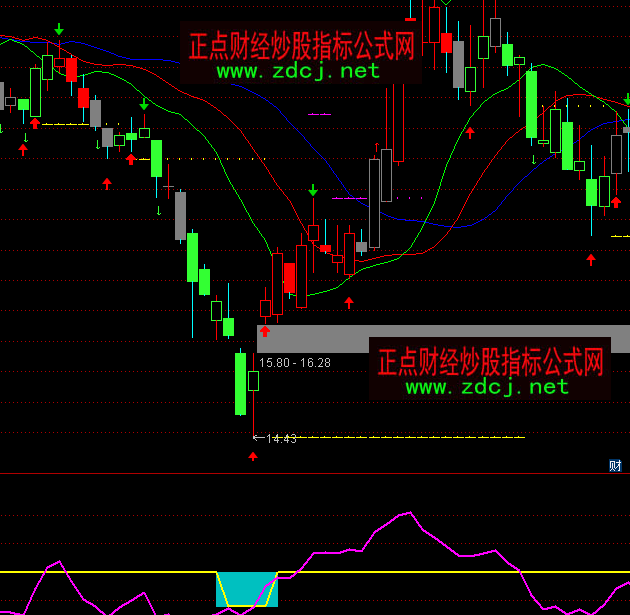The height and width of the screenshot is (615, 630).
Task: Click the magenta indicator line's highest peak
Action: pyautogui.click(x=408, y=513)
